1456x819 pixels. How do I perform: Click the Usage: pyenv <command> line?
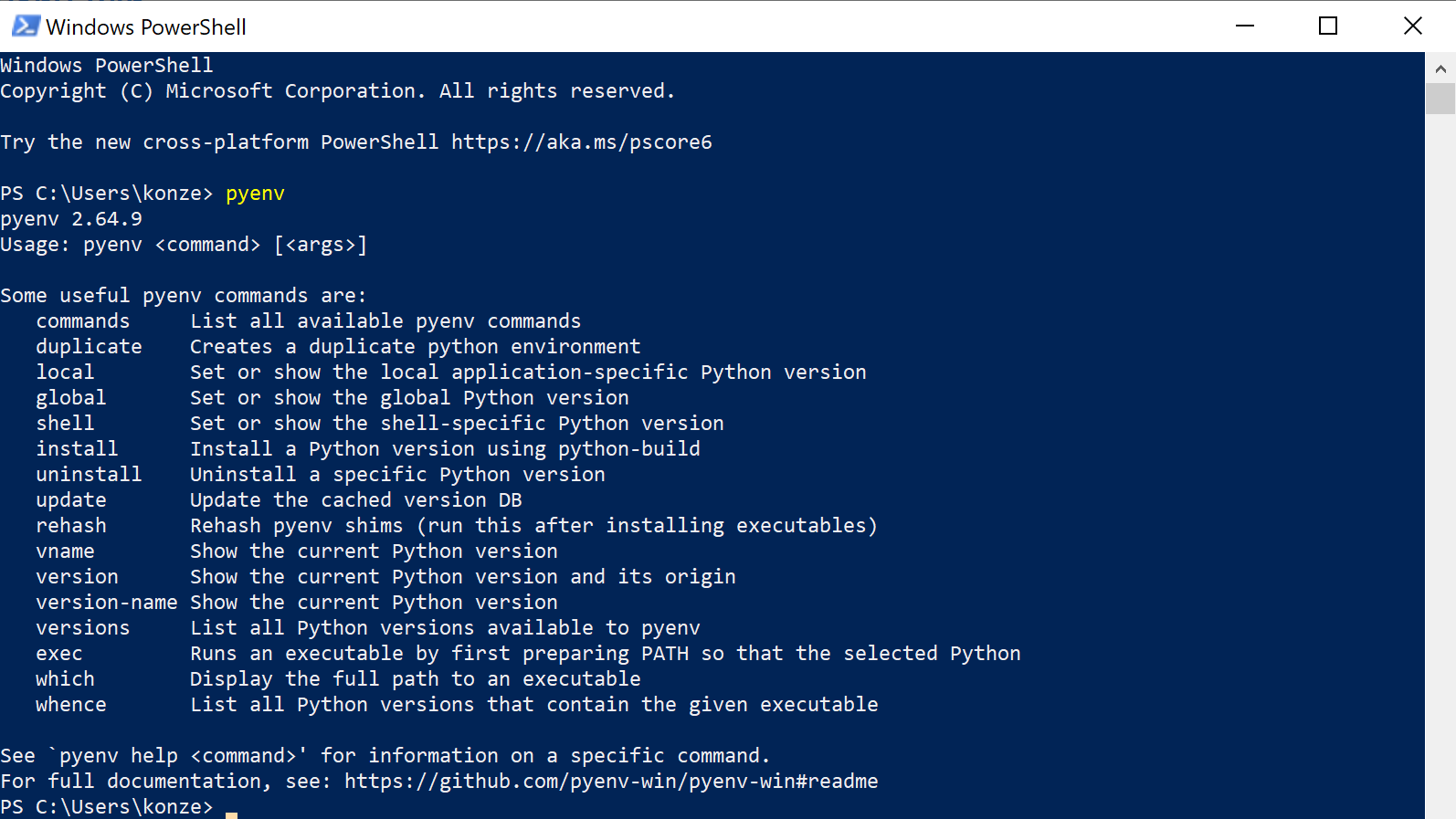click(183, 244)
